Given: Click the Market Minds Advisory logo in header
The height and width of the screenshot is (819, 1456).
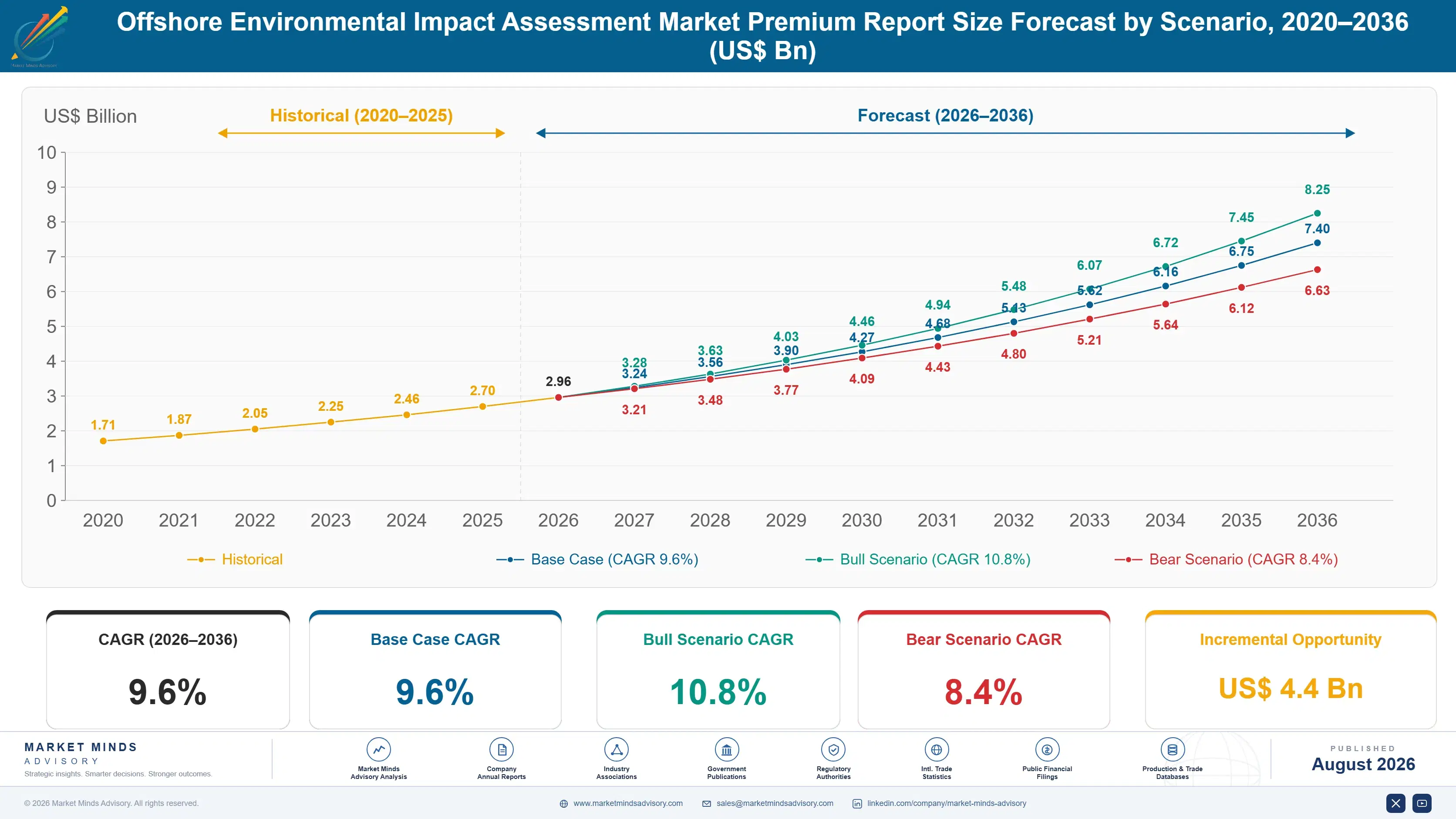Looking at the screenshot, I should 40,37.
